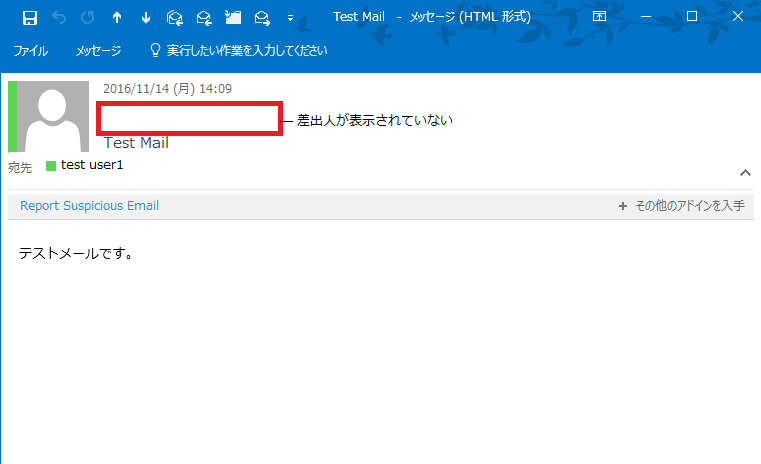Image resolution: width=761 pixels, height=464 pixels.
Task: Open the メッセージ ribbon tab
Action: (x=99, y=50)
